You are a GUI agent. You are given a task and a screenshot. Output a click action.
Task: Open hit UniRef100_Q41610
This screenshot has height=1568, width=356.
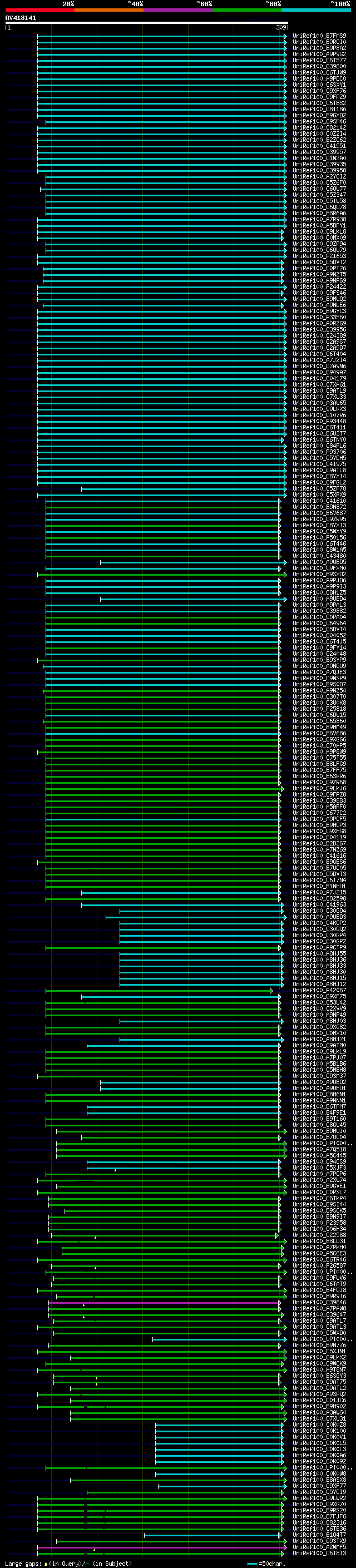tap(319, 501)
